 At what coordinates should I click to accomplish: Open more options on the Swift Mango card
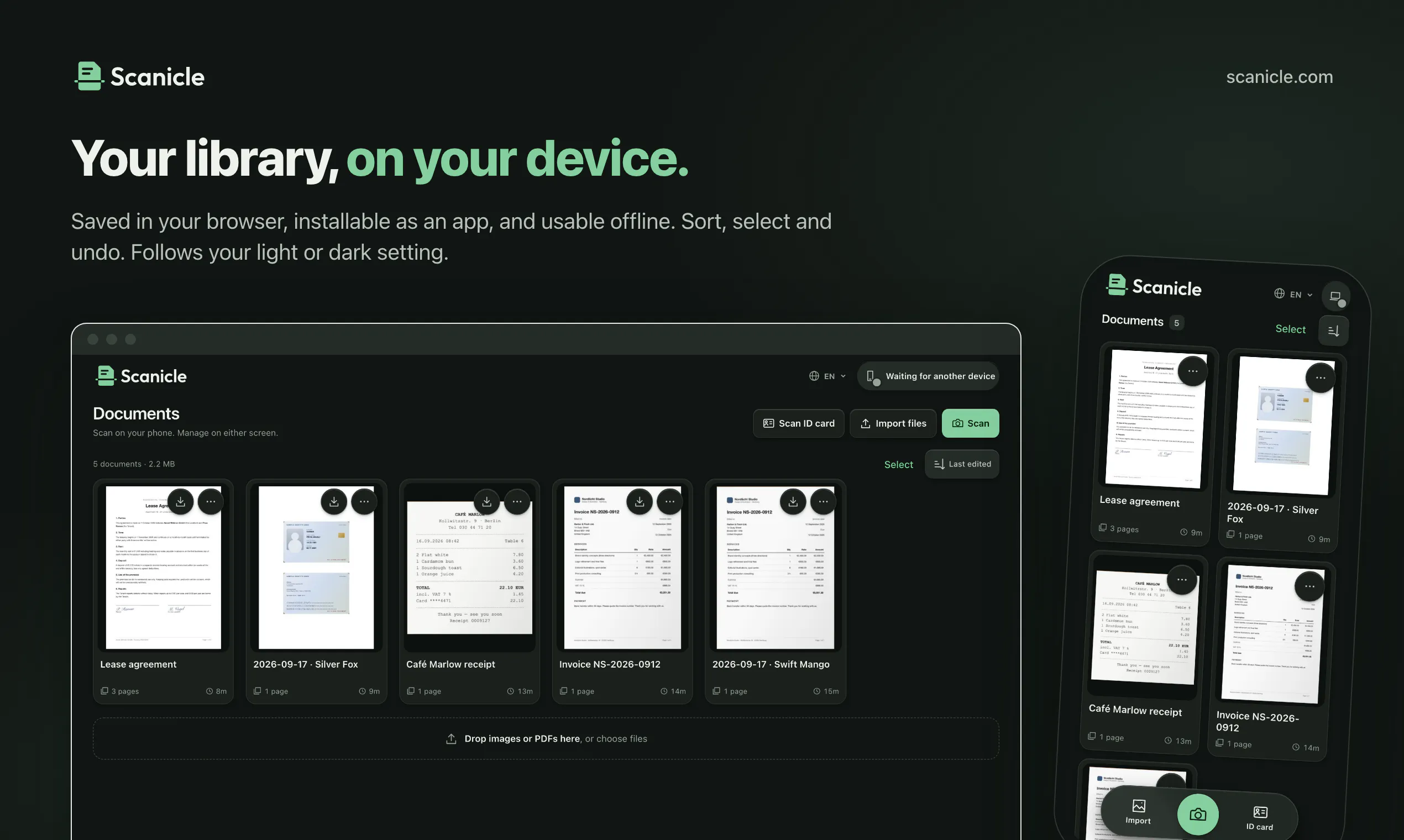tap(823, 501)
